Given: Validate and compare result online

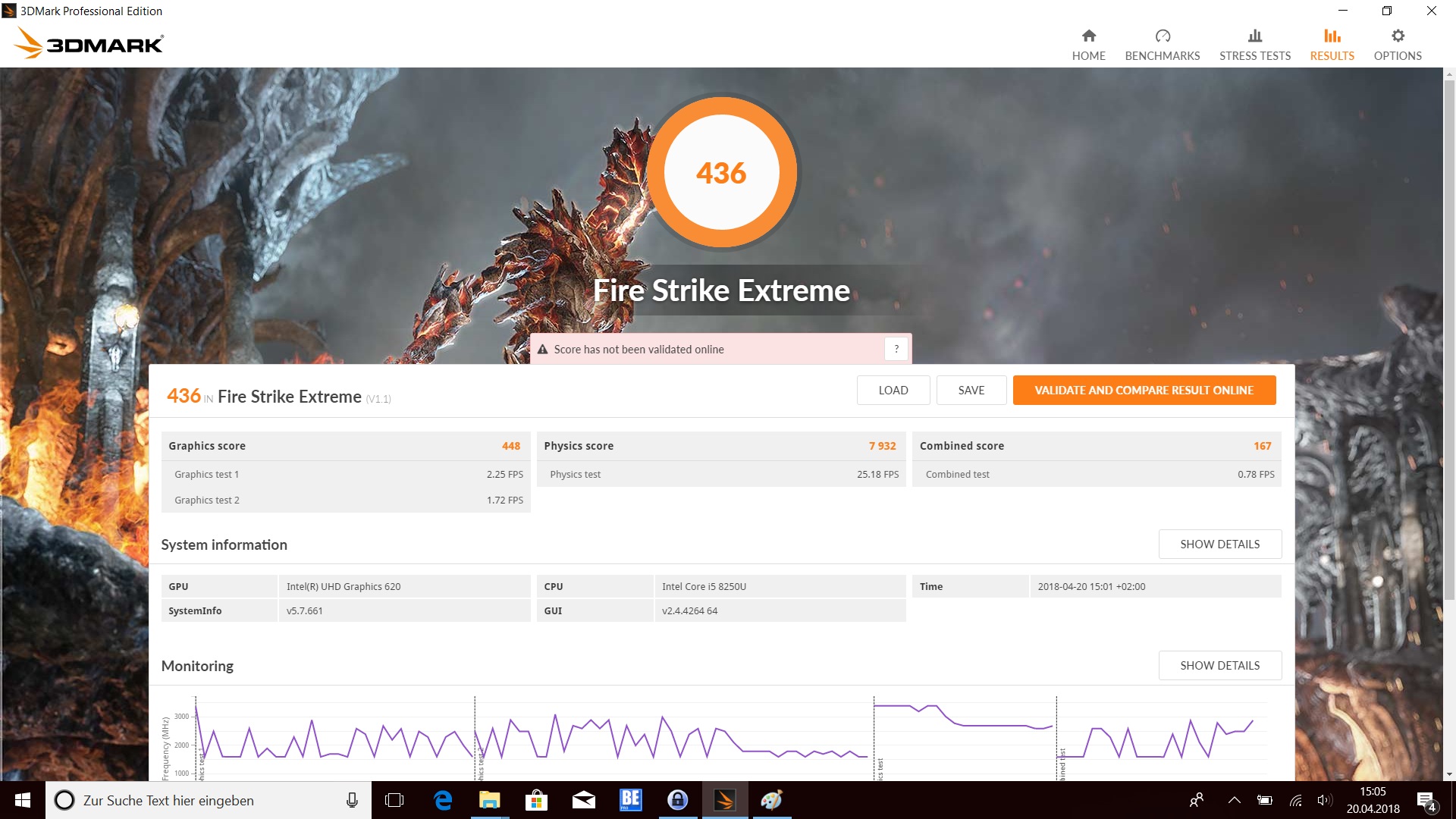Looking at the screenshot, I should (1144, 391).
